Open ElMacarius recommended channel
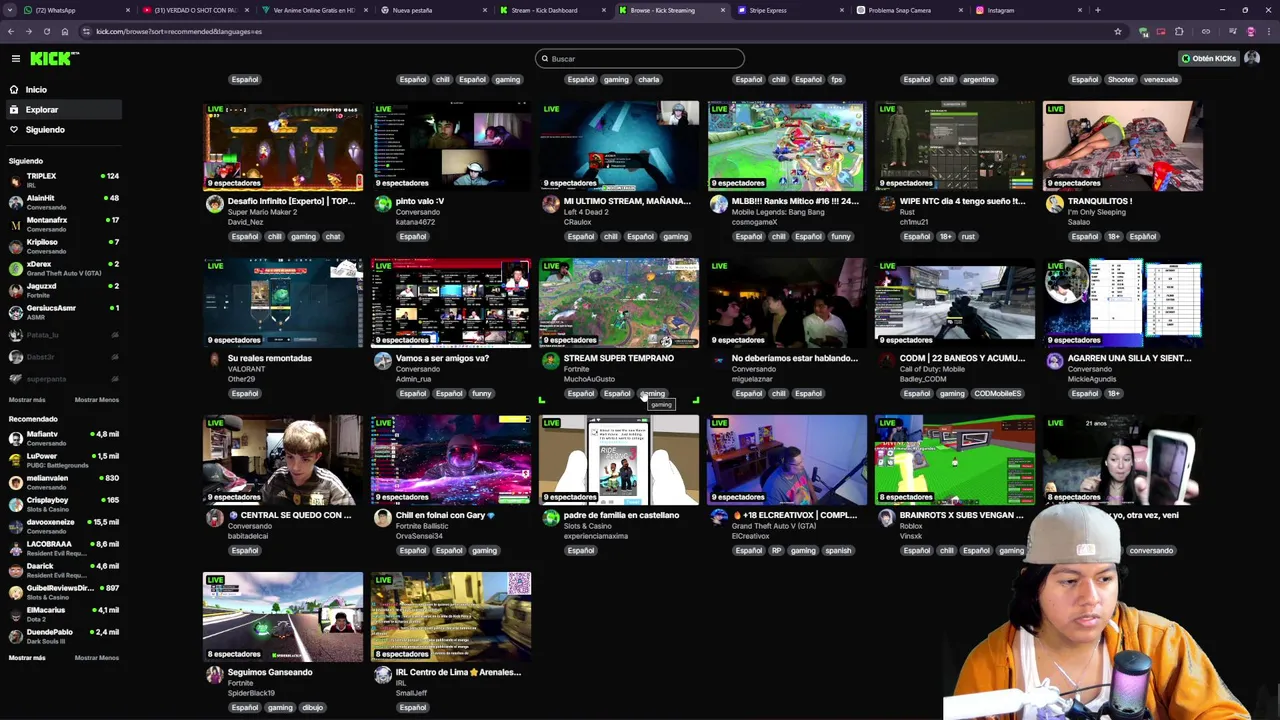This screenshot has height=720, width=1280. tap(62, 614)
